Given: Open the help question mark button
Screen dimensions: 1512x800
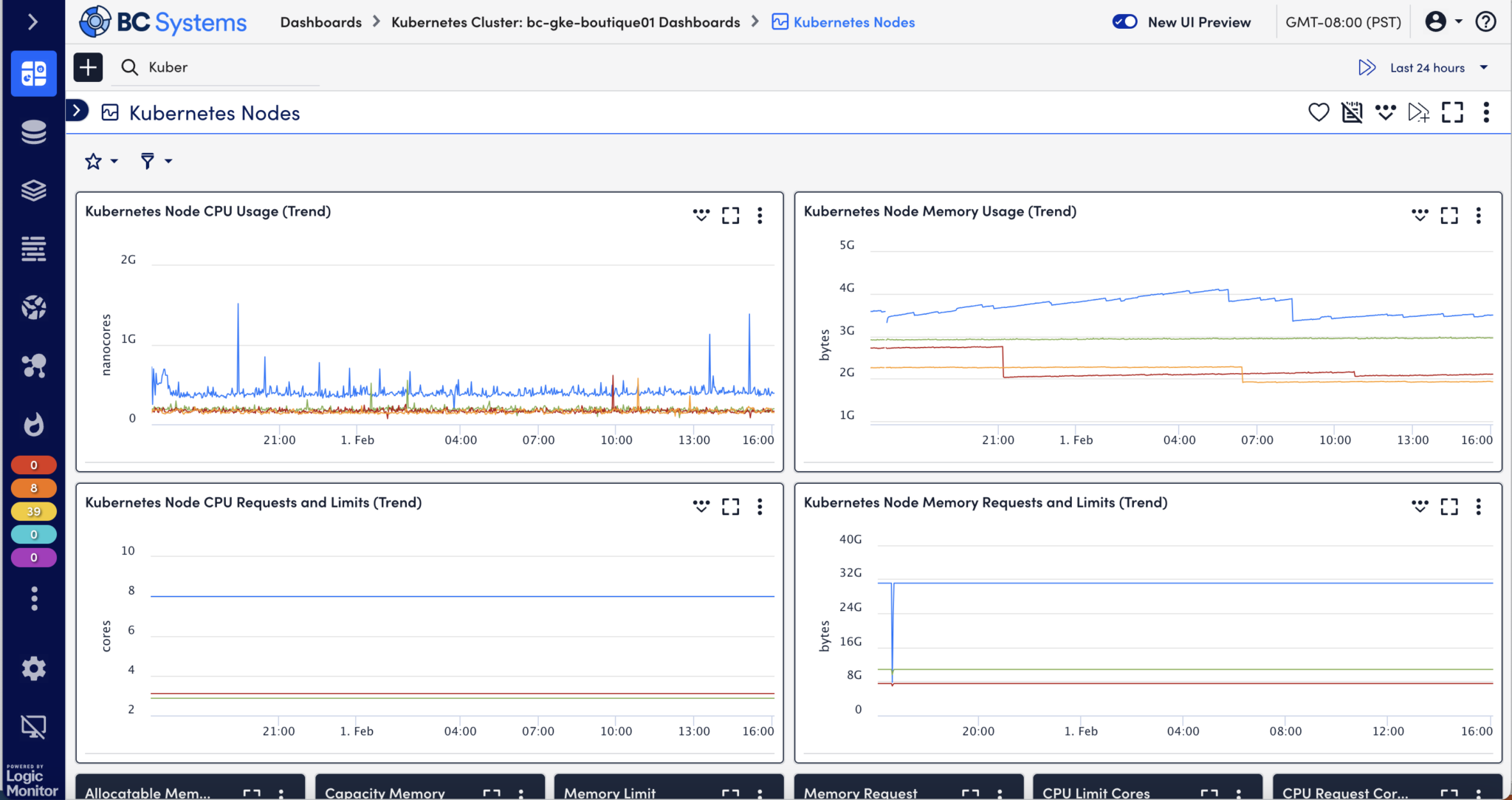Looking at the screenshot, I should coord(1486,21).
